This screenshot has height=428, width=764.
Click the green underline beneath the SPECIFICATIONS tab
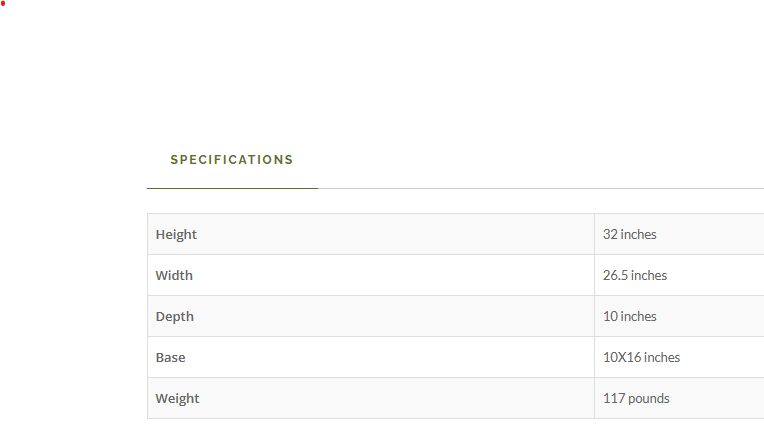[x=232, y=188]
